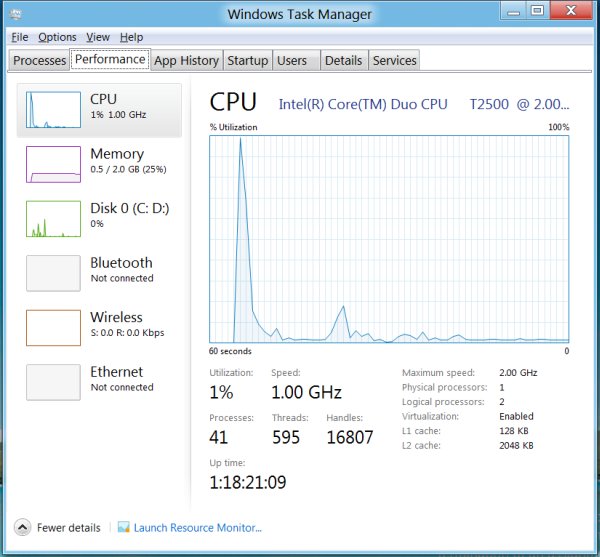Click the Resource Monitor icon
Image resolution: width=600 pixels, height=557 pixels.
click(x=124, y=527)
